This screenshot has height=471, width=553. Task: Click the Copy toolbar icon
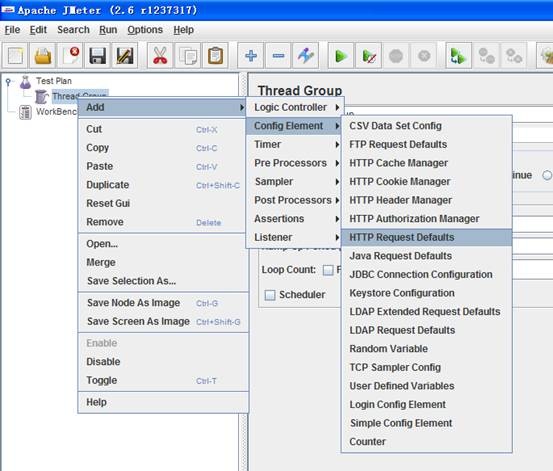click(188, 56)
